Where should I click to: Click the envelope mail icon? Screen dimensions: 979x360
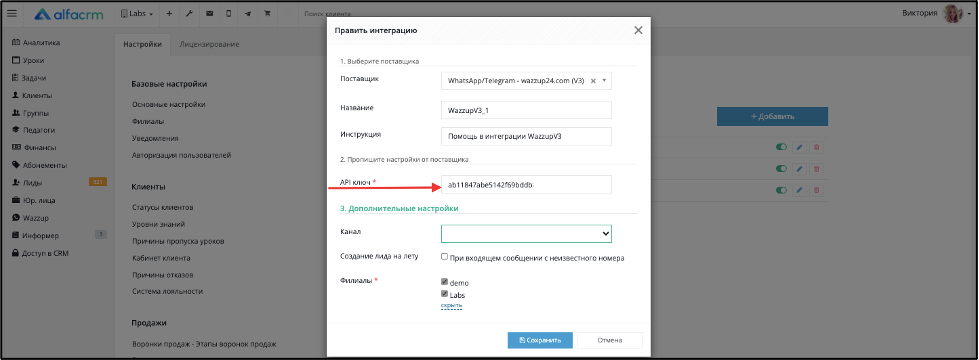209,14
